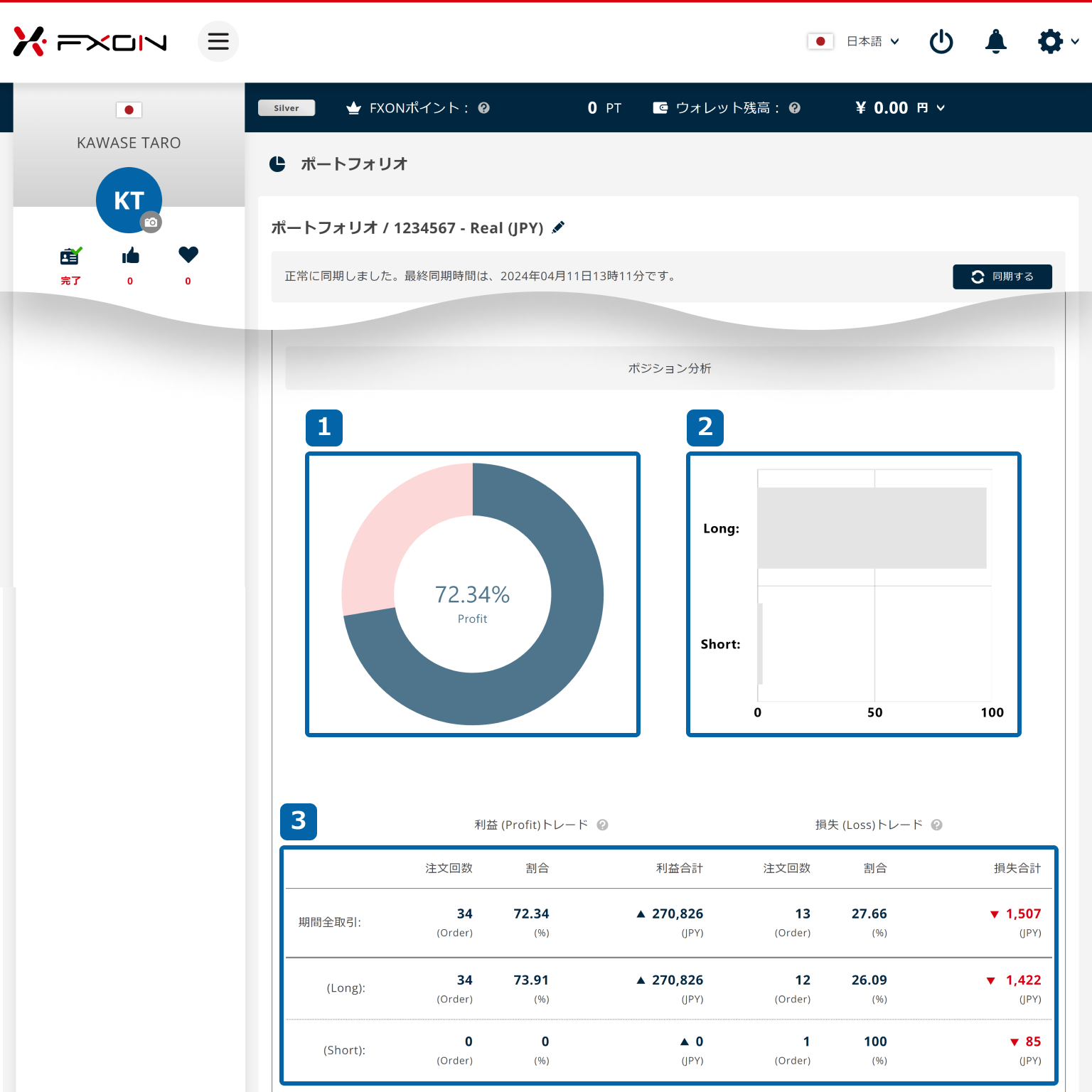1092x1092 pixels.
Task: Click the FXON points crown icon
Action: [x=353, y=108]
